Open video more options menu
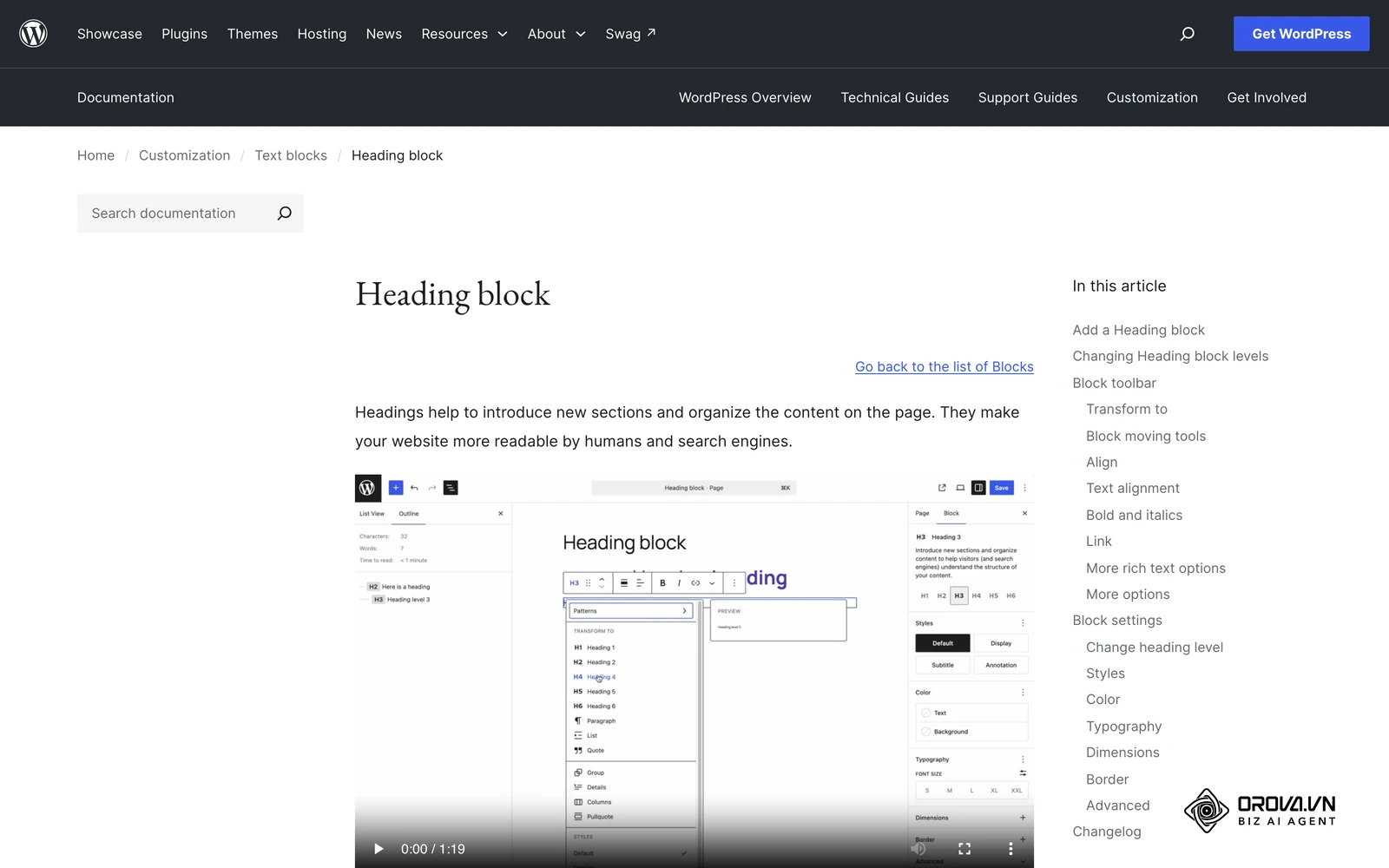This screenshot has width=1389, height=868. coord(1010,849)
